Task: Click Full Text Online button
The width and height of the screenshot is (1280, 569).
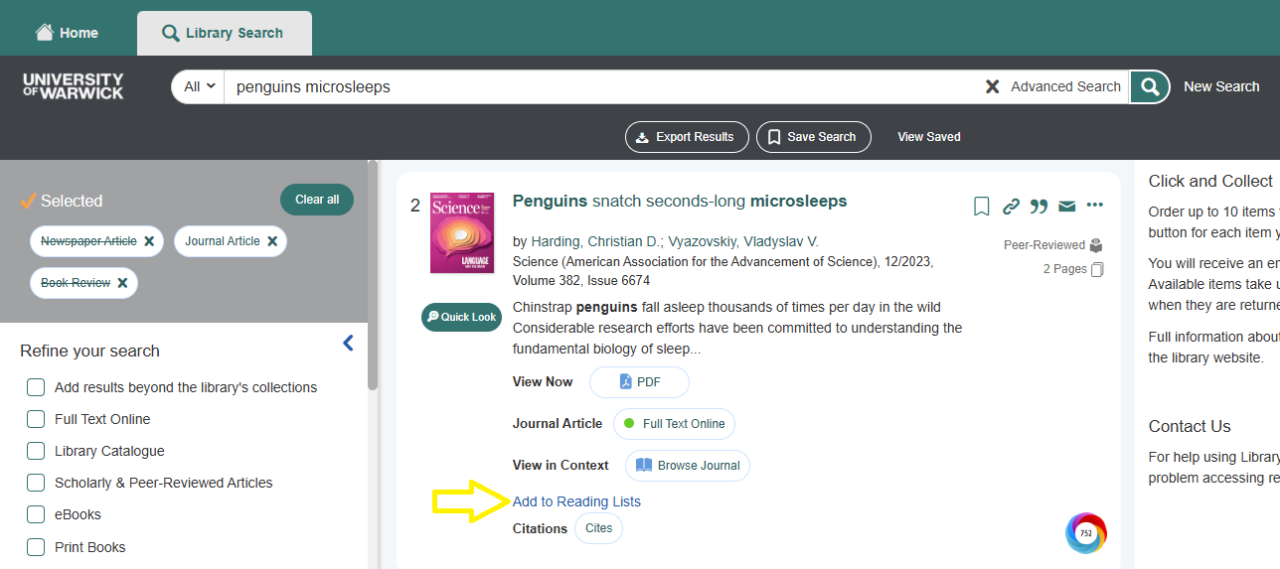Action: (674, 424)
